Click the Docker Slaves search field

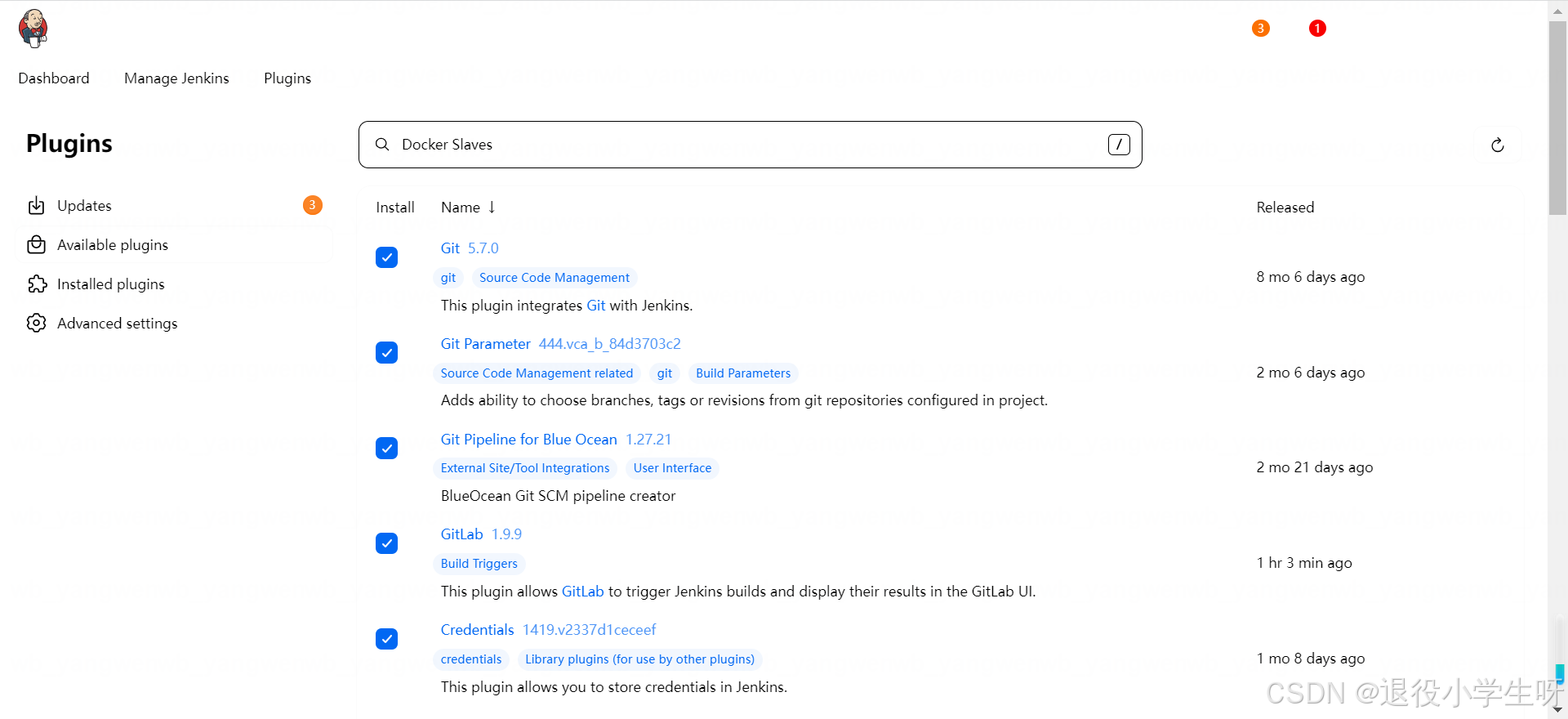point(750,145)
